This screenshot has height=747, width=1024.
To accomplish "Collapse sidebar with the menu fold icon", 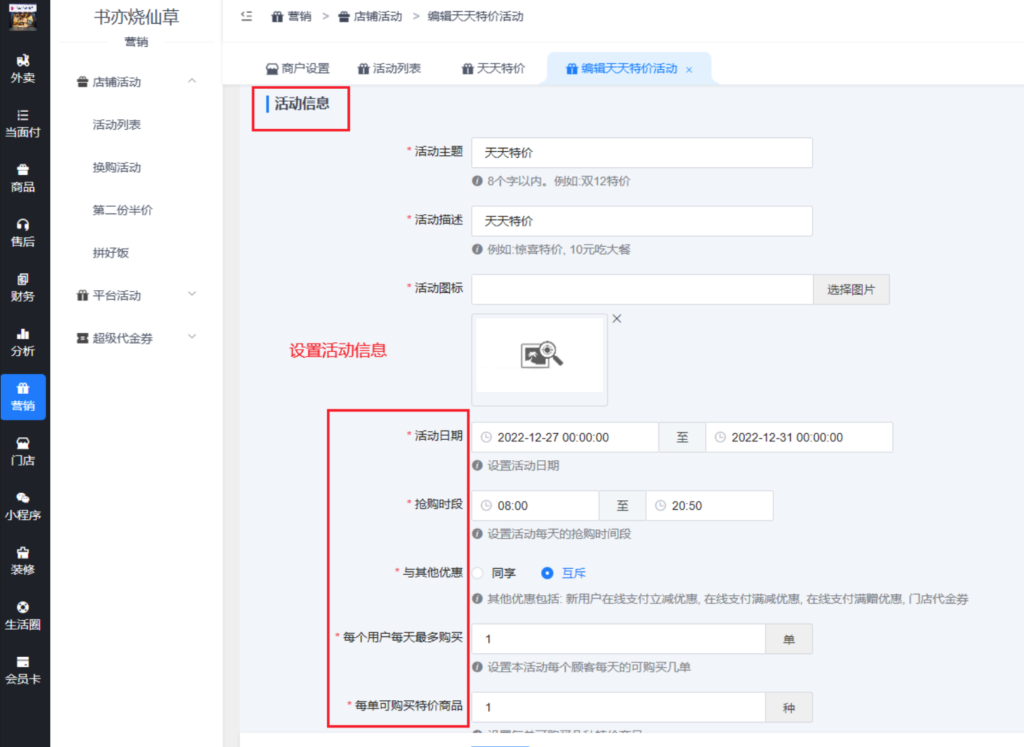I will (246, 17).
